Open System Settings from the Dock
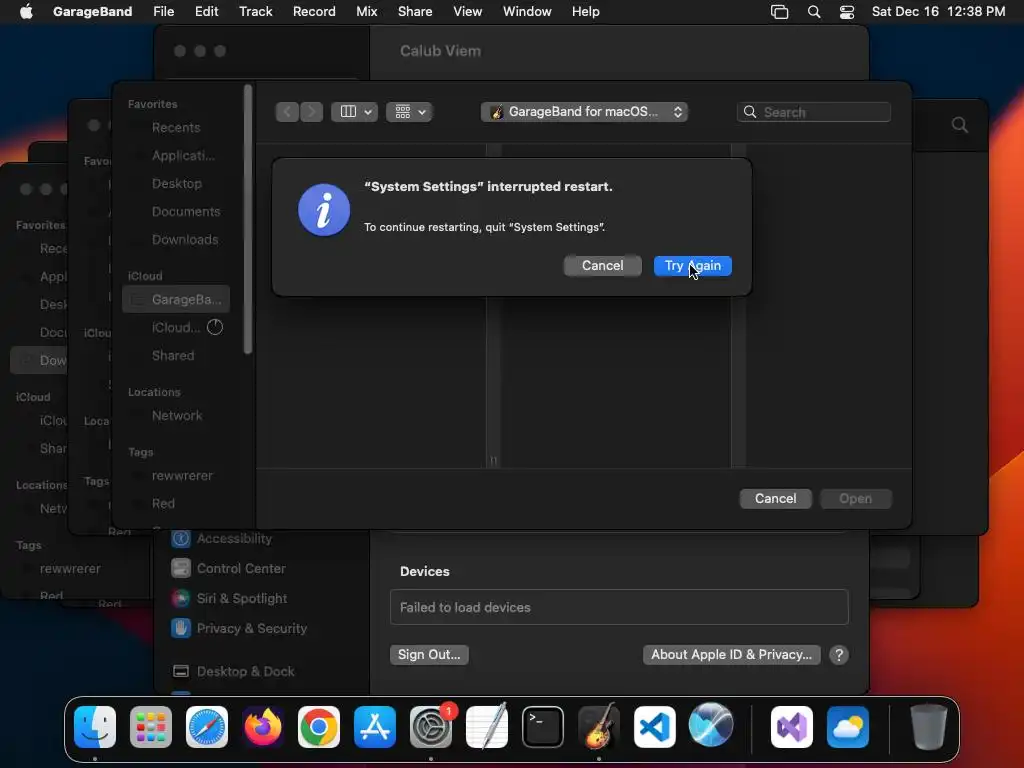 click(431, 727)
